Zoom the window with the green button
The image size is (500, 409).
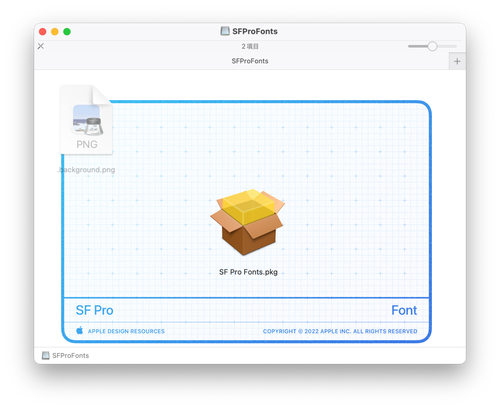click(67, 32)
